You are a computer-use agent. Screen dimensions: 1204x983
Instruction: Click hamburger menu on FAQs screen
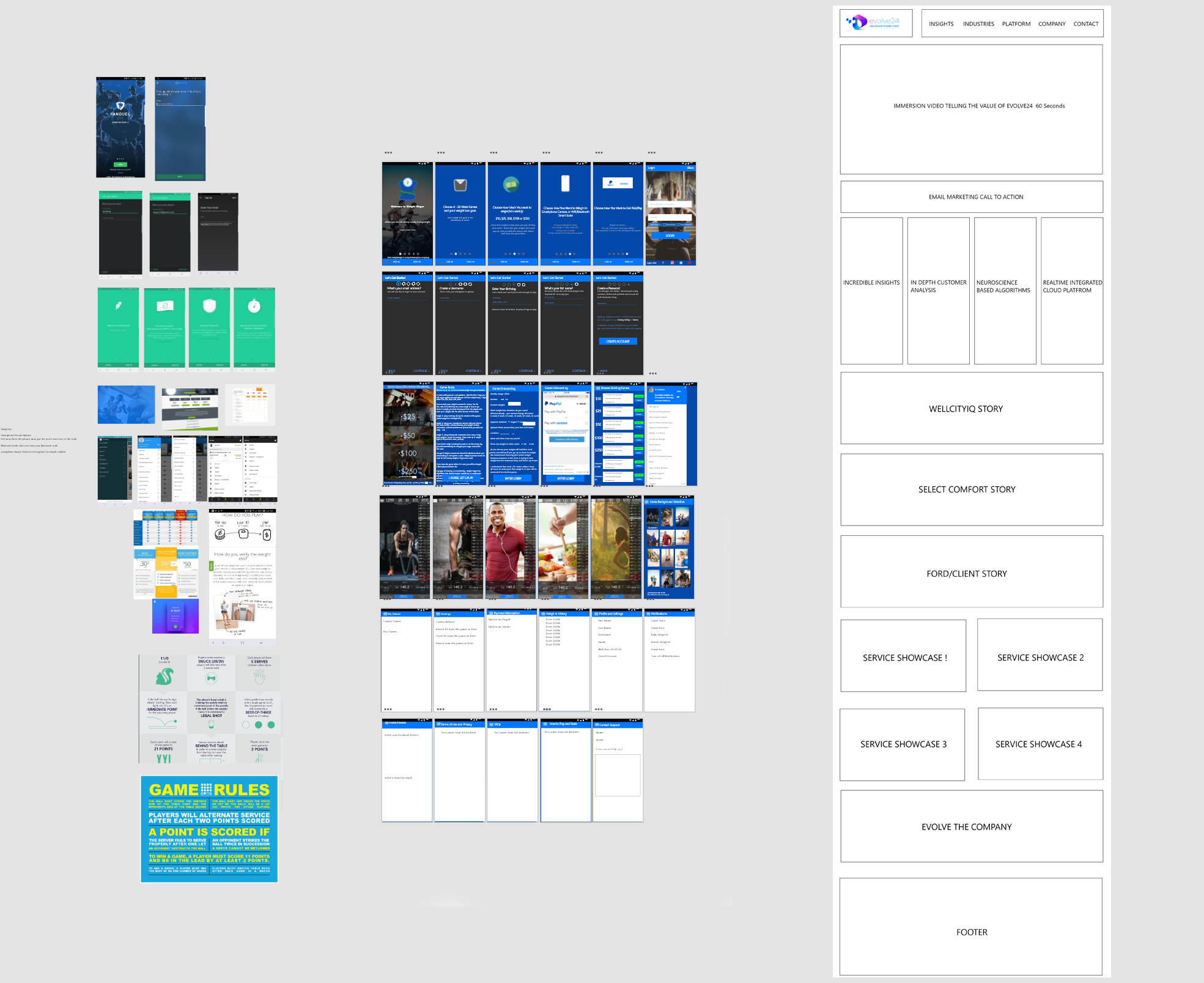coord(491,724)
